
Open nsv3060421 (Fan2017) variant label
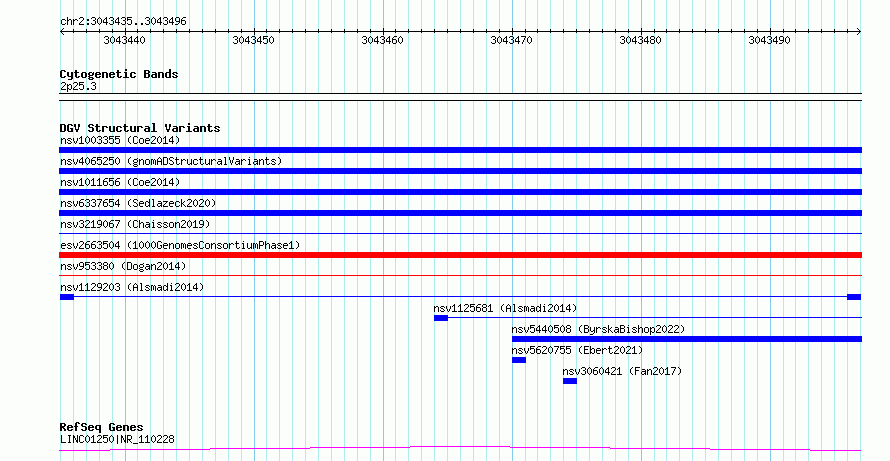pyautogui.click(x=622, y=371)
